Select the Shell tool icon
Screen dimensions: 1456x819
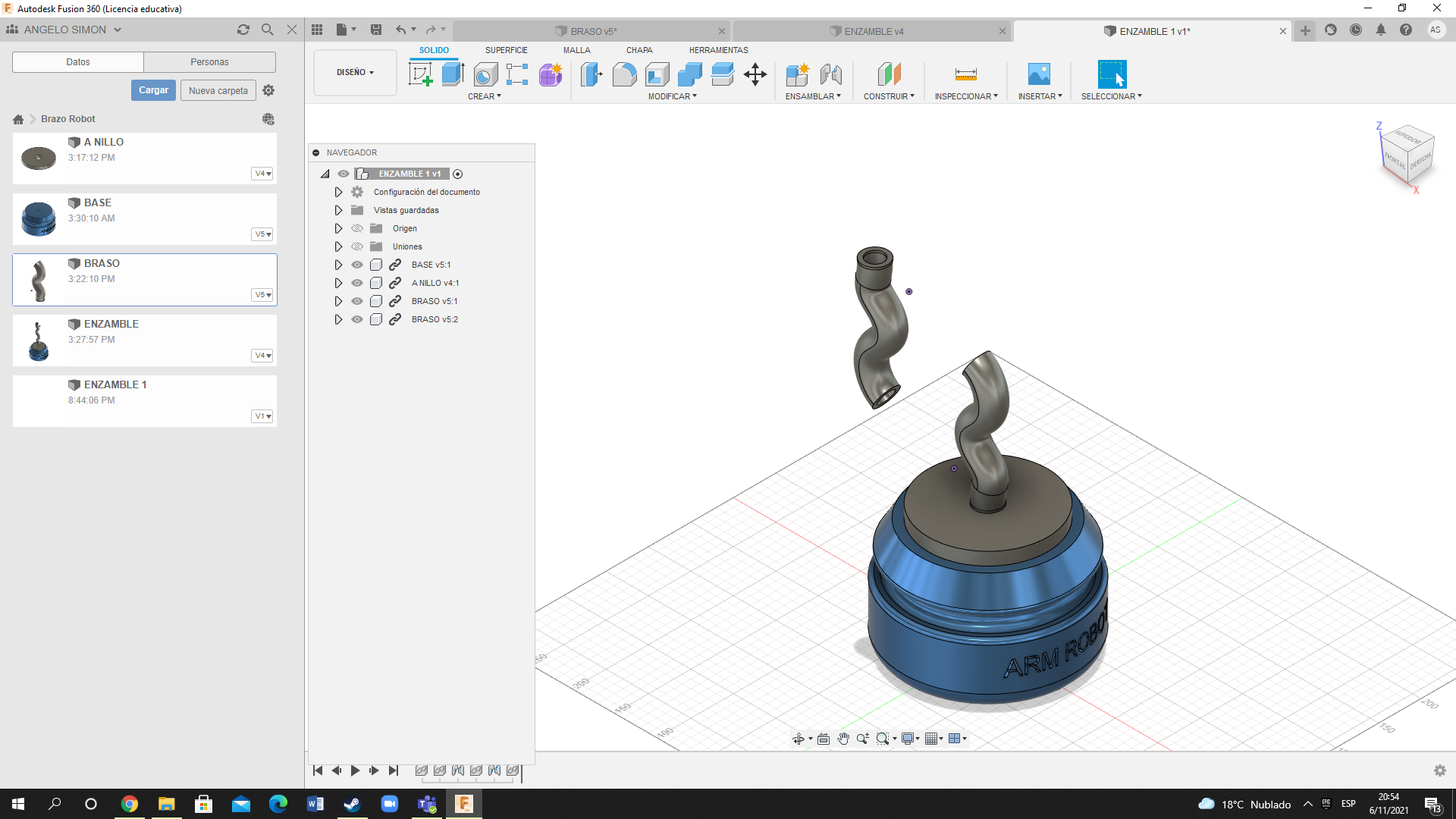pos(657,74)
